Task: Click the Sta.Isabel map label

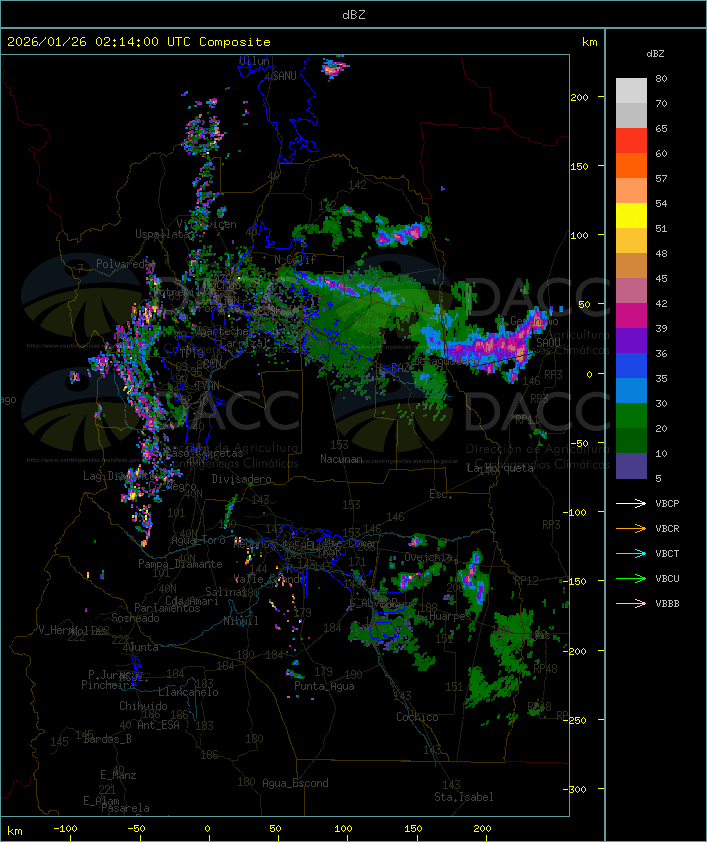Action: pos(464,797)
